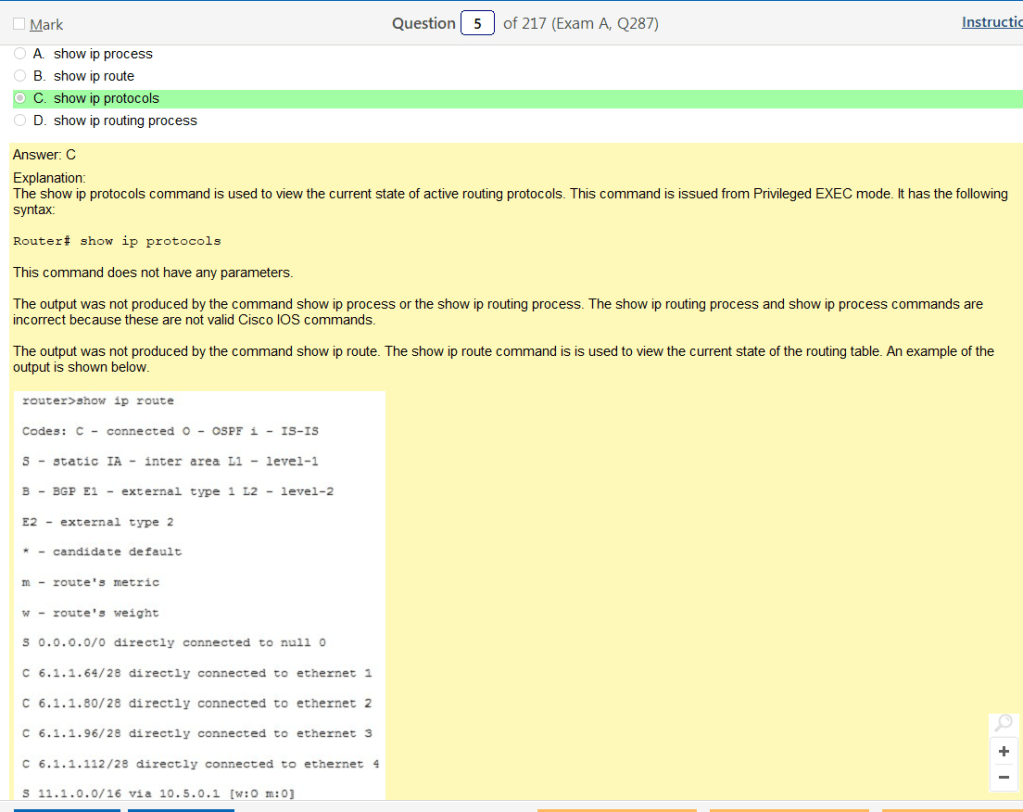
Task: Click the 'show ip routing process' option text
Action: coord(125,120)
